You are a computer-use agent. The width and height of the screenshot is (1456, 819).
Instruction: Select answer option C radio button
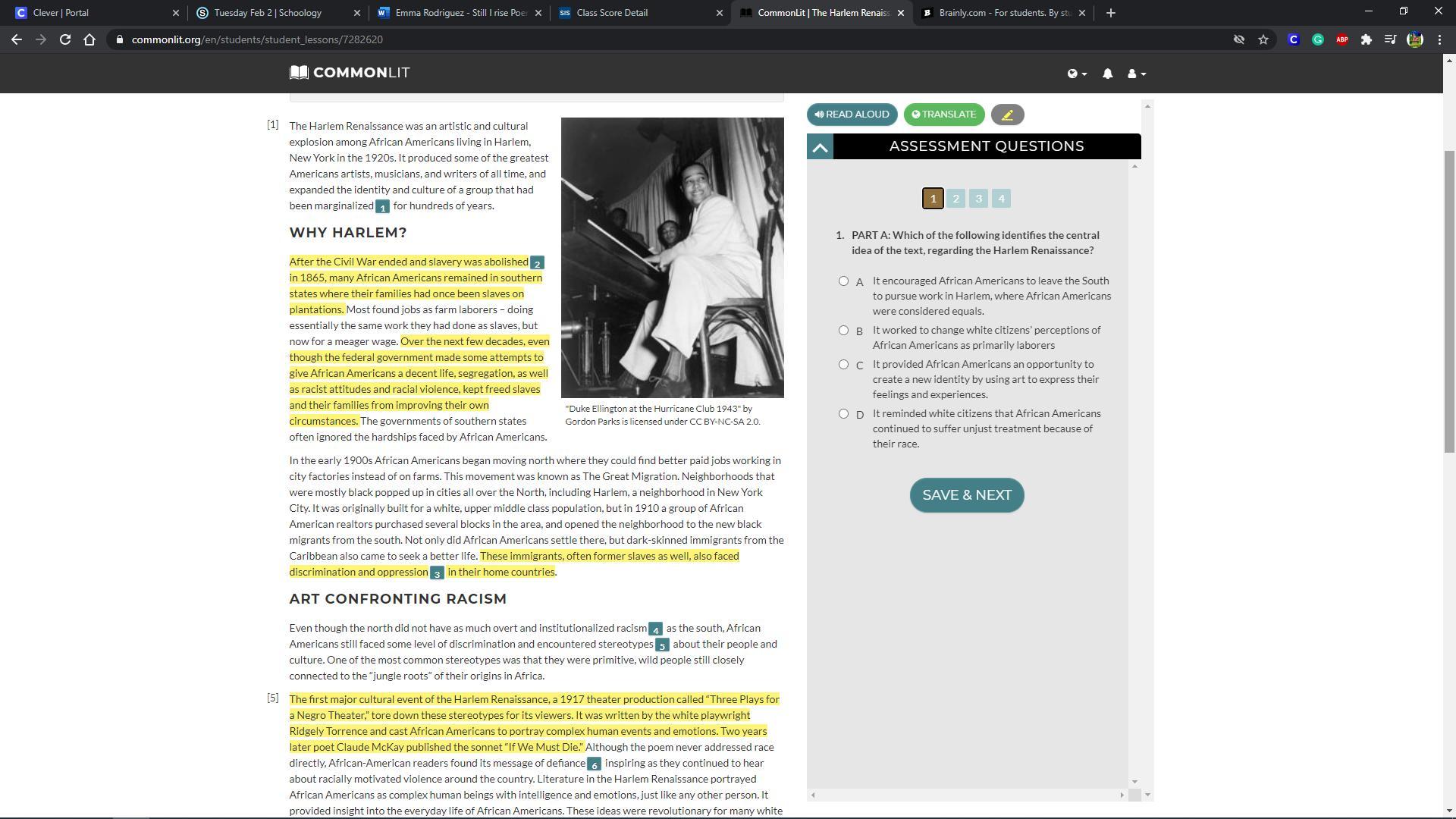(843, 365)
